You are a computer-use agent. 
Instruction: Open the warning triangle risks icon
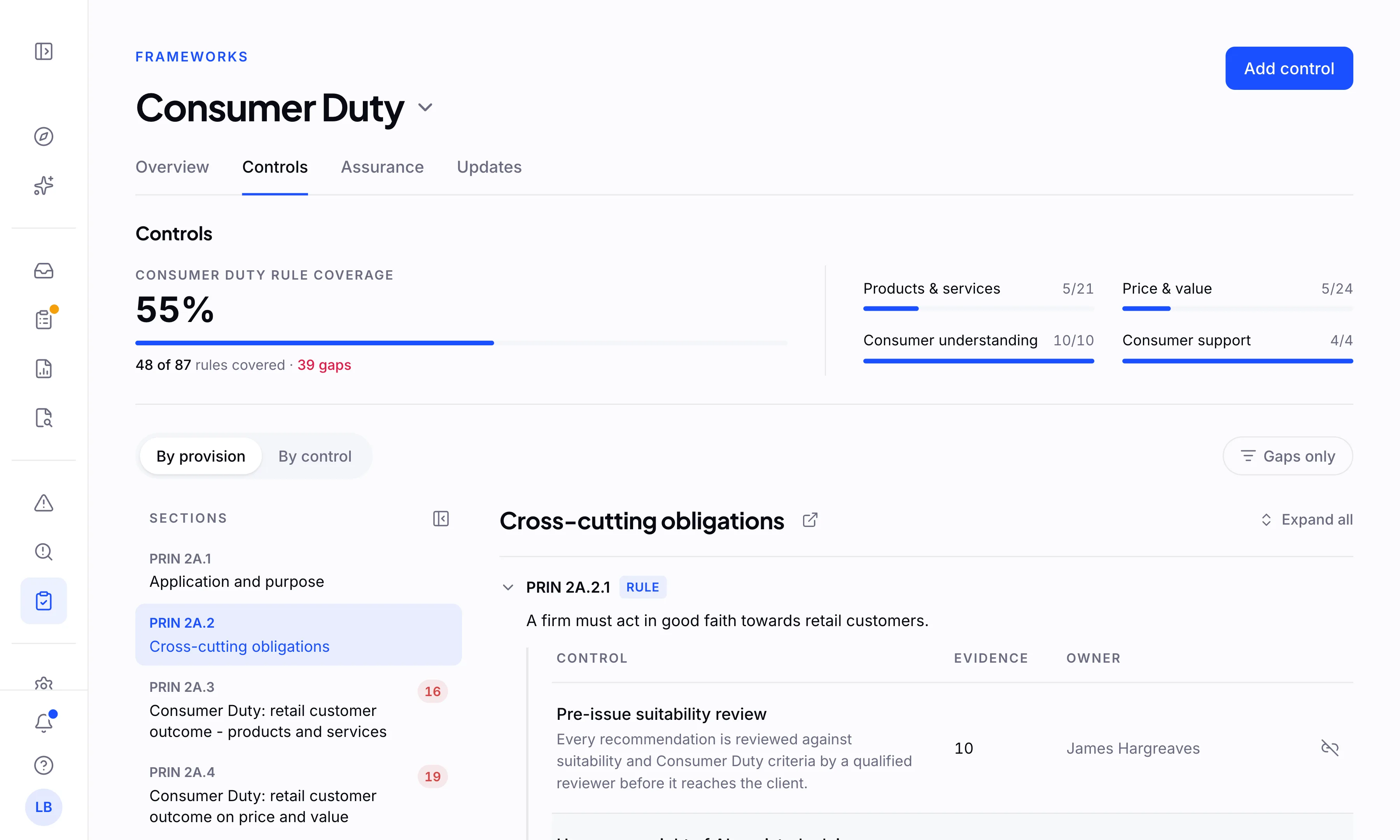coord(44,503)
